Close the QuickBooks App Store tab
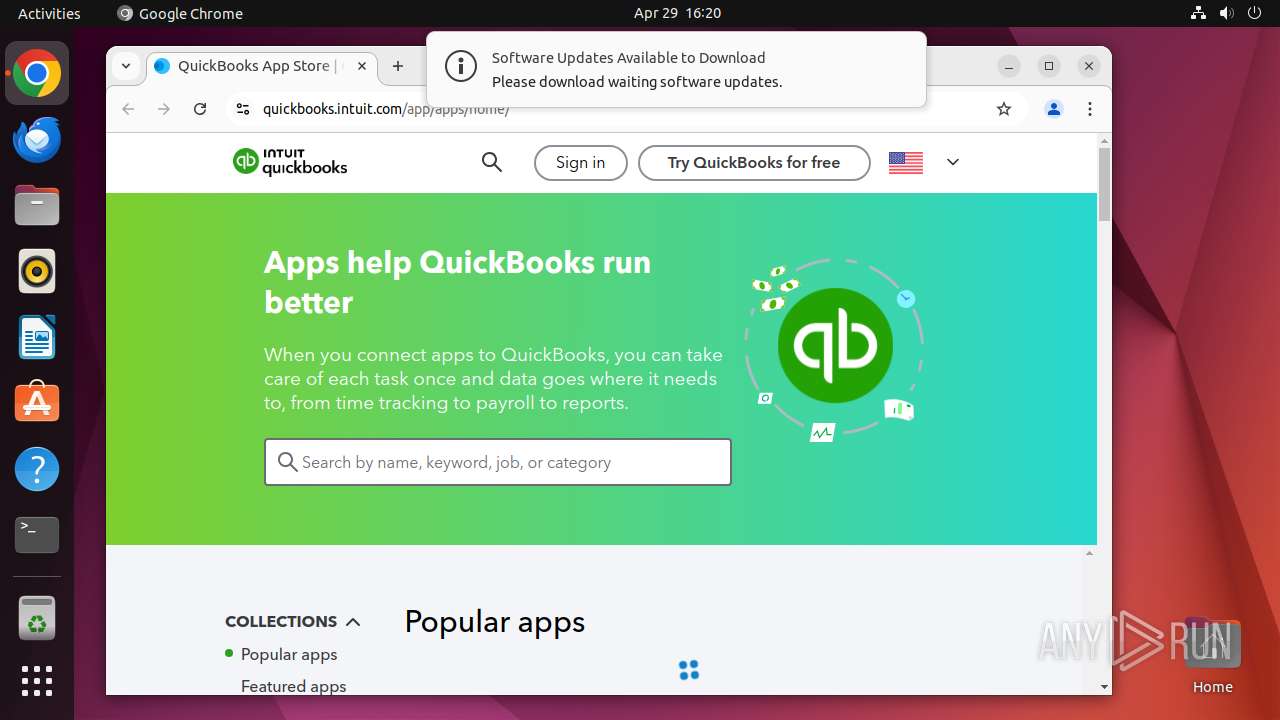The height and width of the screenshot is (720, 1280). click(362, 66)
